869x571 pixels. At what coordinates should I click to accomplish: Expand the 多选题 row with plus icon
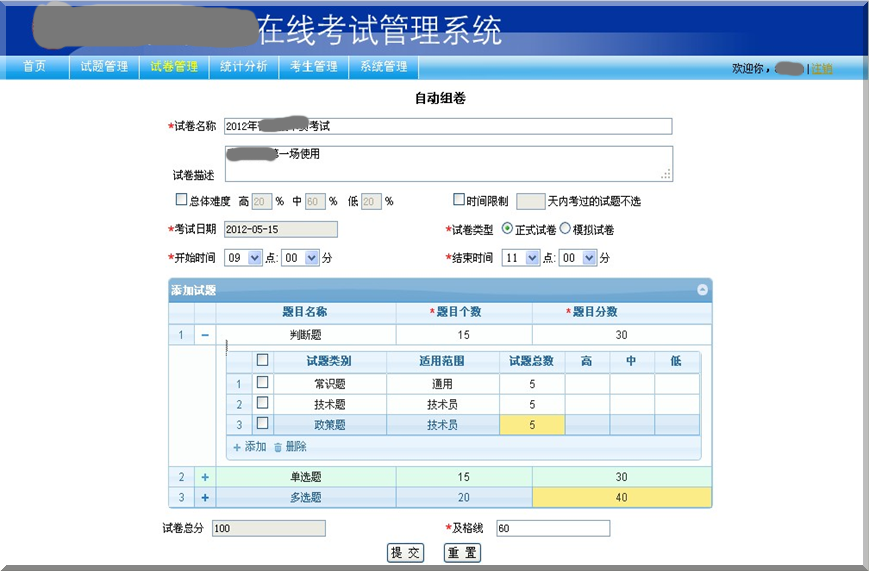205,497
